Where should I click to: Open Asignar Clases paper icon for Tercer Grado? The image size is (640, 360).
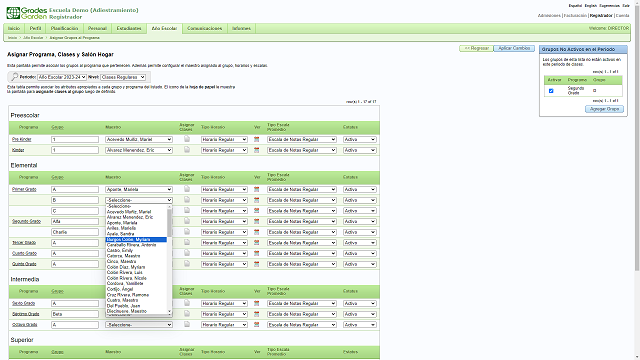[x=187, y=242]
